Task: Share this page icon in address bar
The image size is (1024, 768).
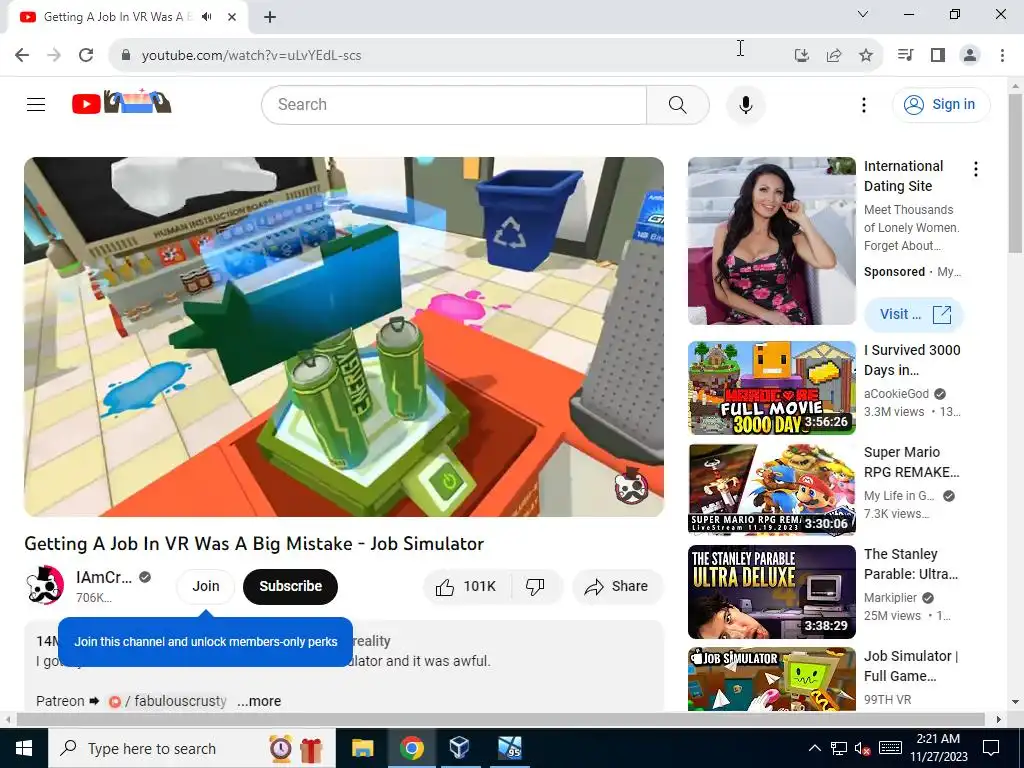Action: 834,55
